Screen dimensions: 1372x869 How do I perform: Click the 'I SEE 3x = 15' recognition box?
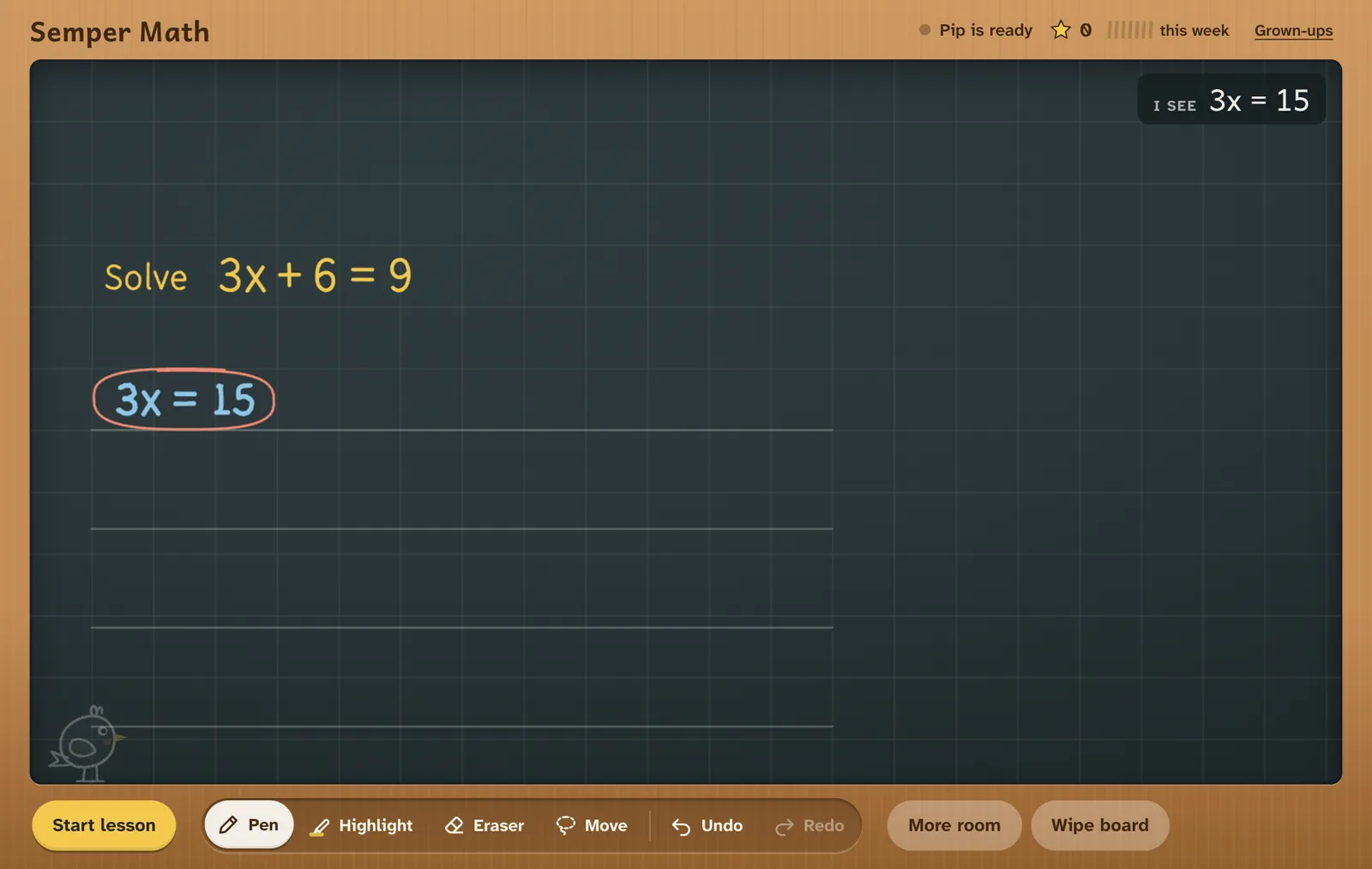click(1231, 100)
